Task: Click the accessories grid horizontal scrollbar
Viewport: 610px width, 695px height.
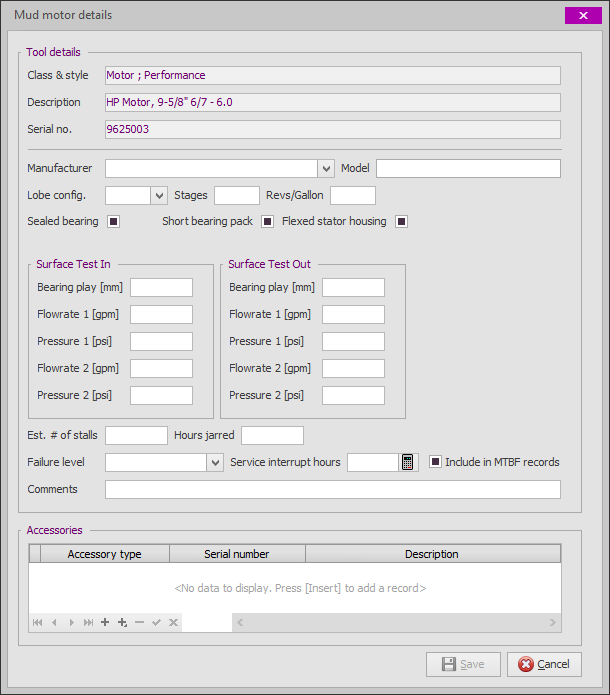Action: point(396,622)
